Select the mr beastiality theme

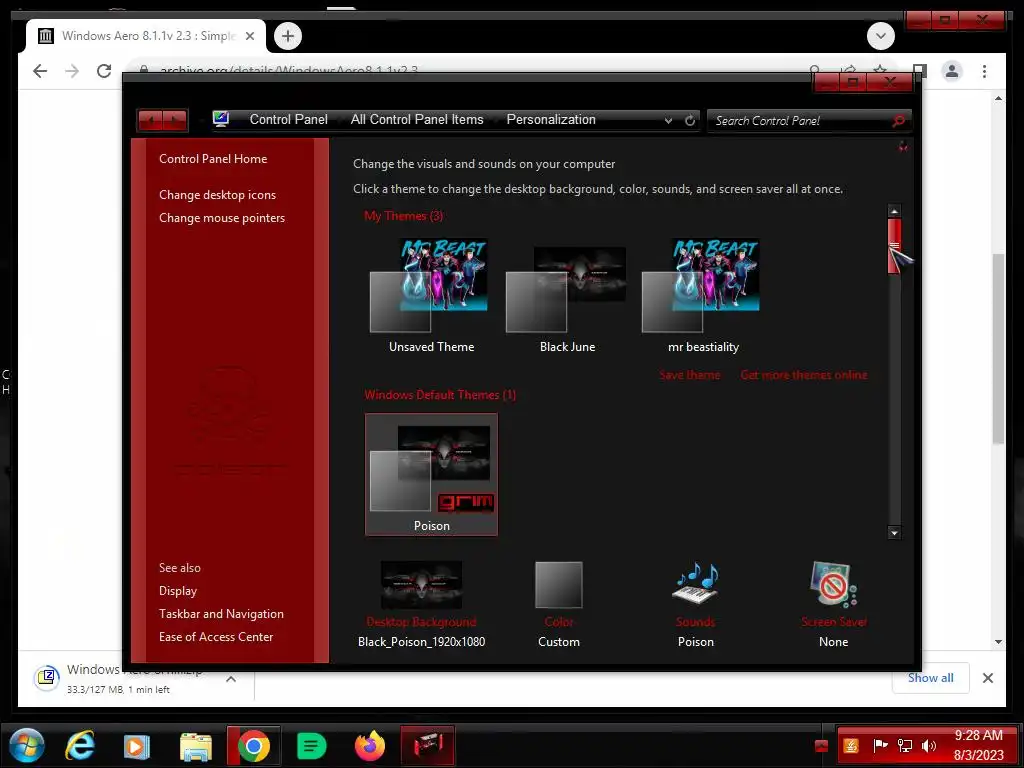point(703,295)
